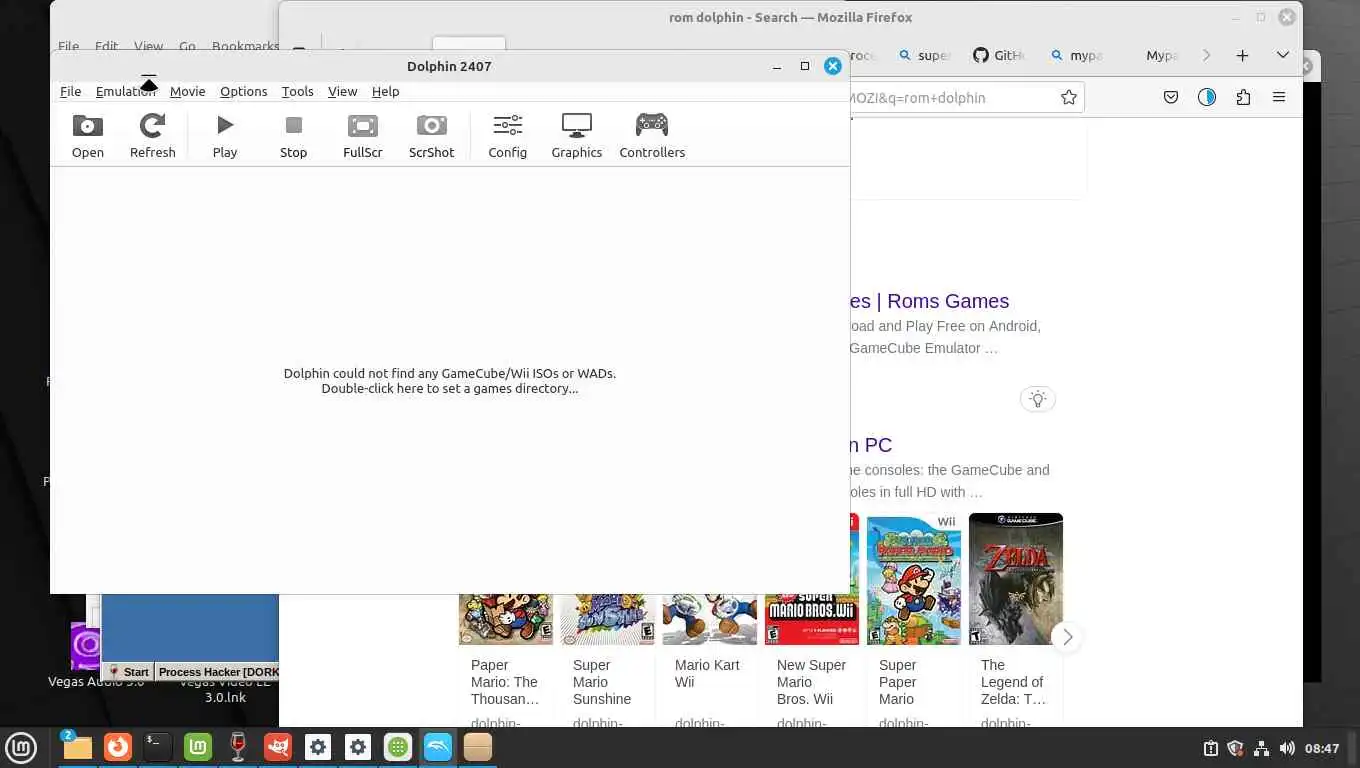This screenshot has width=1360, height=768.
Task: Open a new Firefox tab with plus
Action: (x=1242, y=55)
